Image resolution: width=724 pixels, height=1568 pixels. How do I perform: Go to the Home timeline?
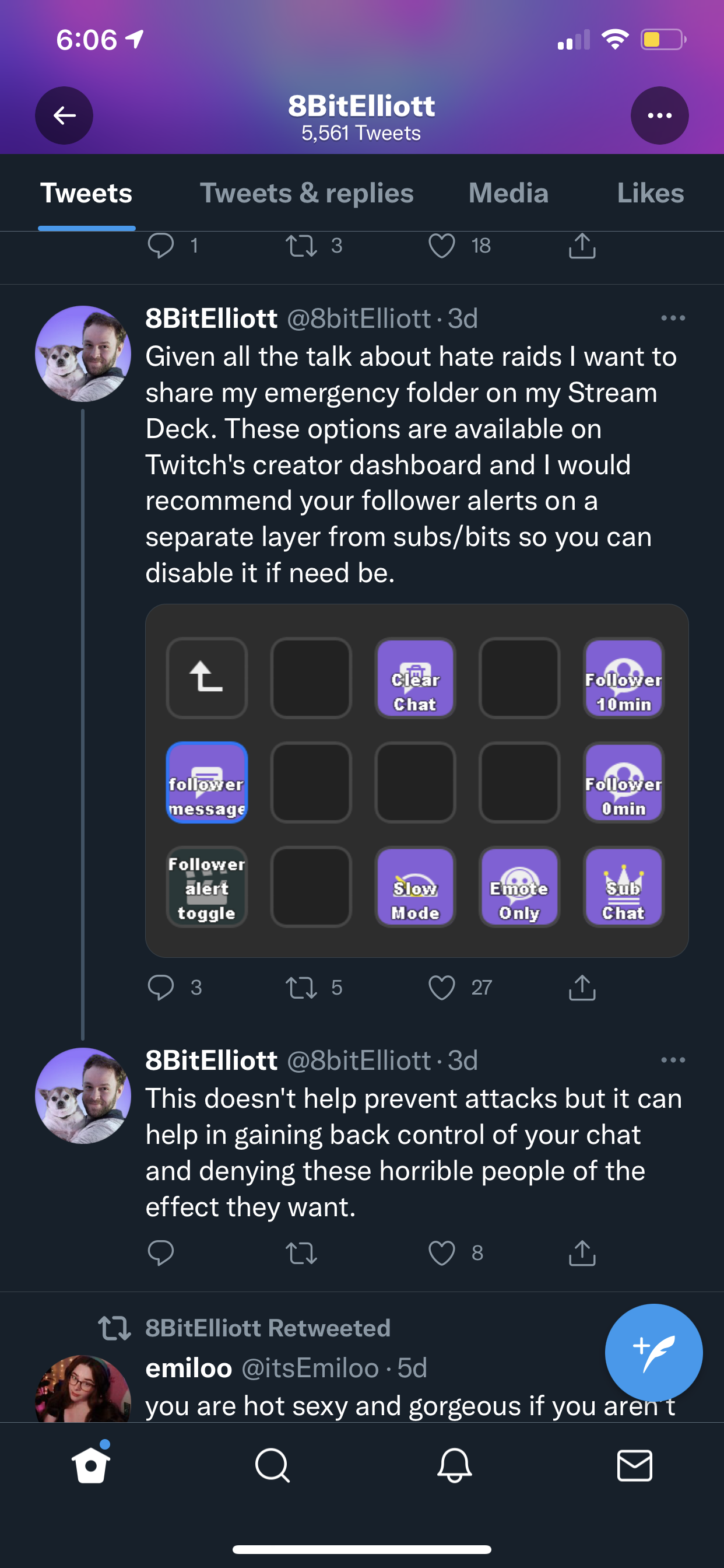click(92, 1465)
